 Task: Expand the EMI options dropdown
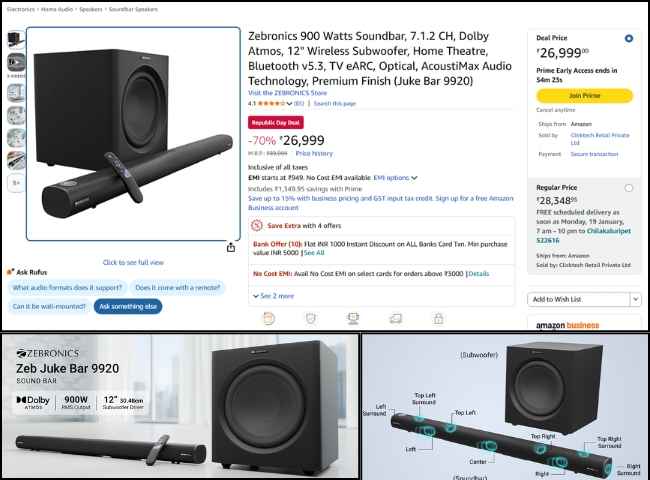[x=395, y=178]
